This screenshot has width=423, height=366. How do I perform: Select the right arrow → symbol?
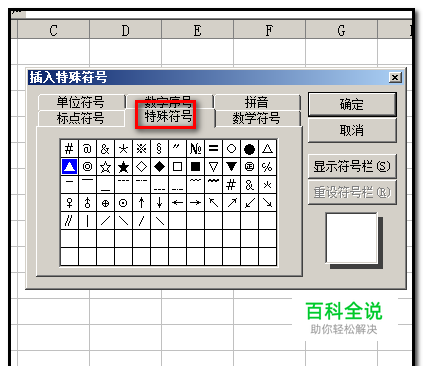195,203
